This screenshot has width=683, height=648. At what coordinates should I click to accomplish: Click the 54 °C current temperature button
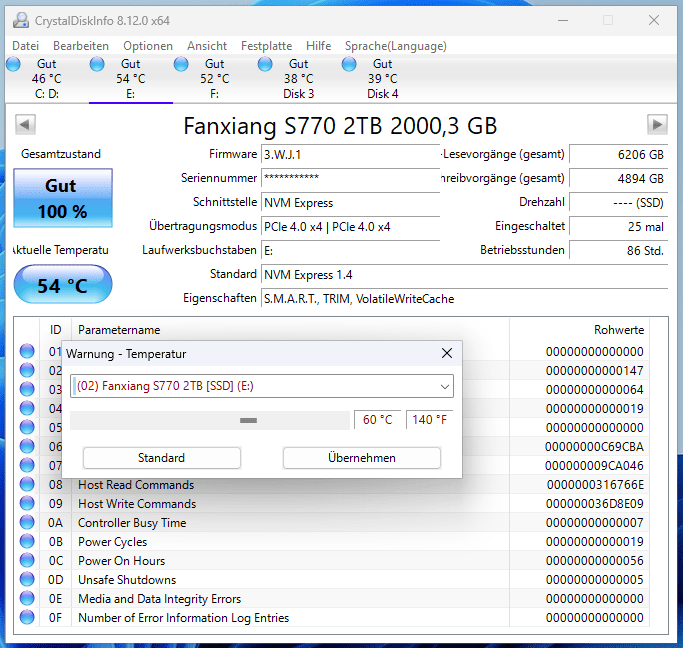tap(63, 284)
